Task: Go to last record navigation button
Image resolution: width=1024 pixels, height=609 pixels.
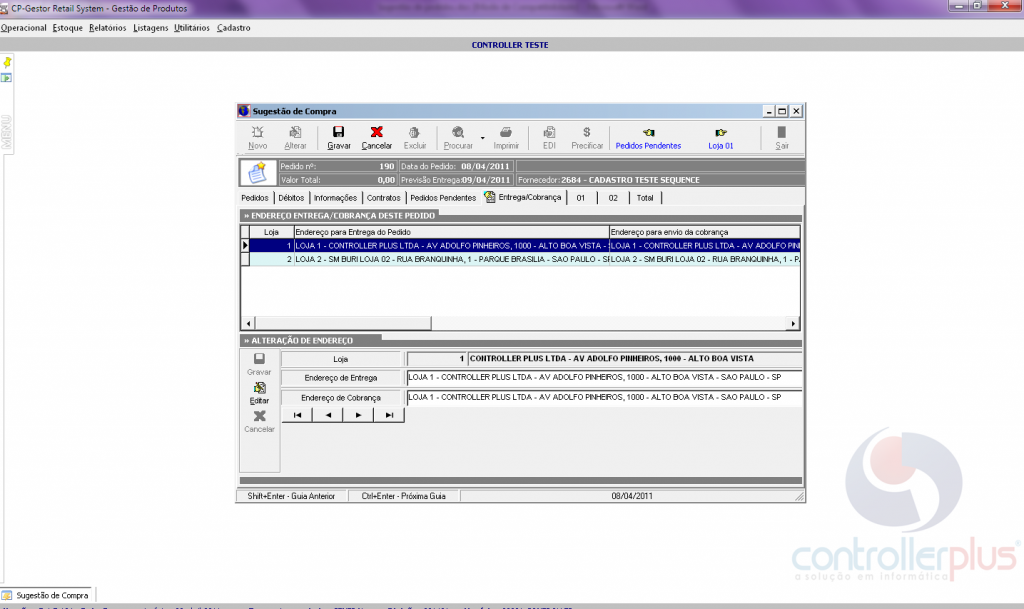Action: point(389,415)
